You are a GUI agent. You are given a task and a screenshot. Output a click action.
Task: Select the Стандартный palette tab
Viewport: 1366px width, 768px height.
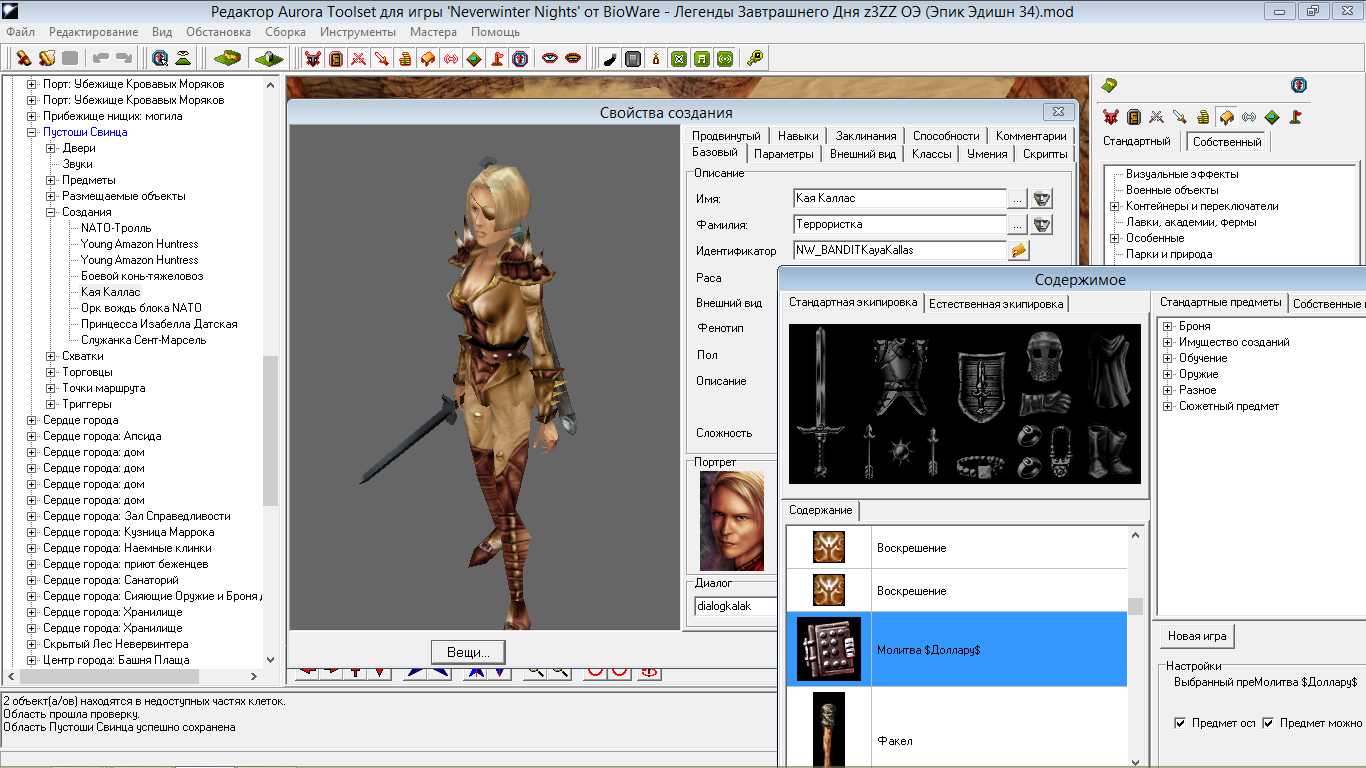1137,141
